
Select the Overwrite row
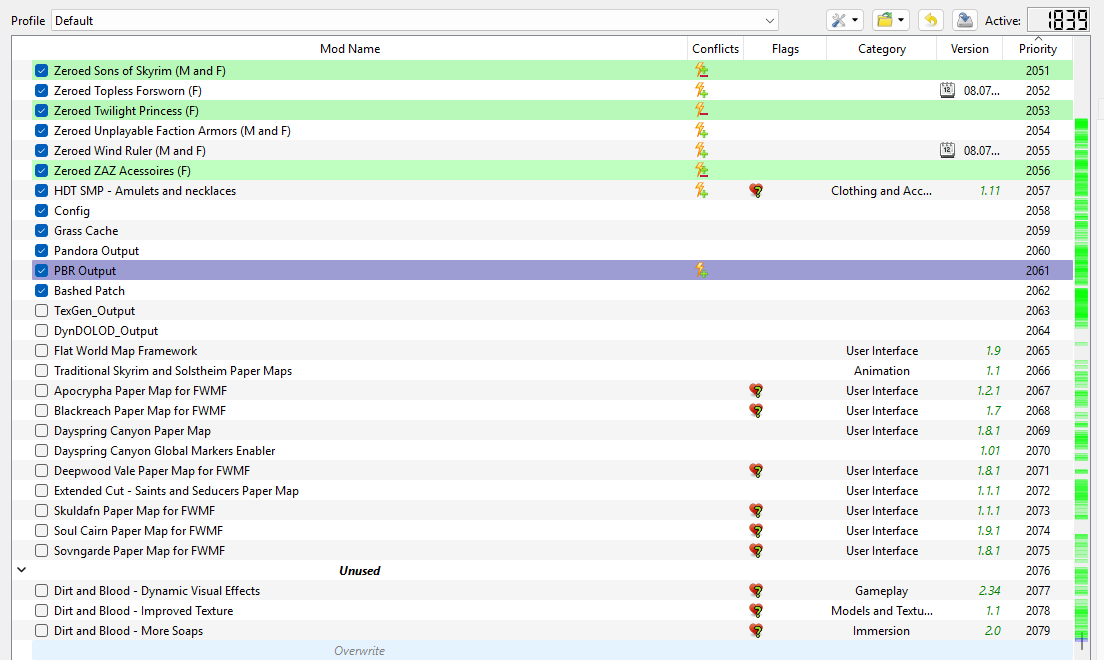pos(552,651)
